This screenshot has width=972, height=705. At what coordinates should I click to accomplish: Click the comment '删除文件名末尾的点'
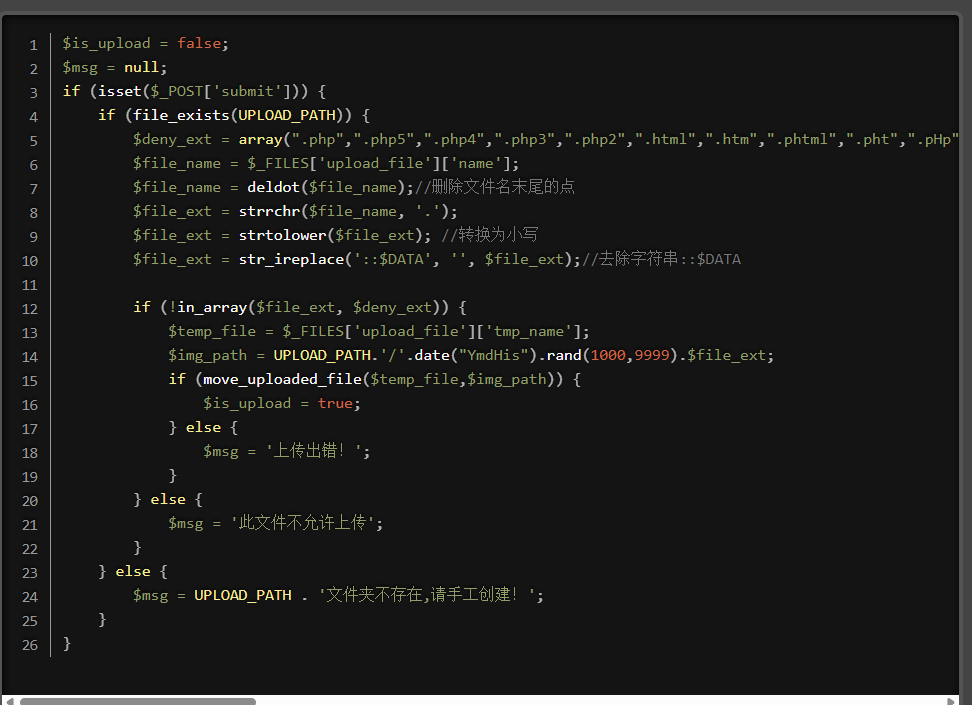coord(494,187)
